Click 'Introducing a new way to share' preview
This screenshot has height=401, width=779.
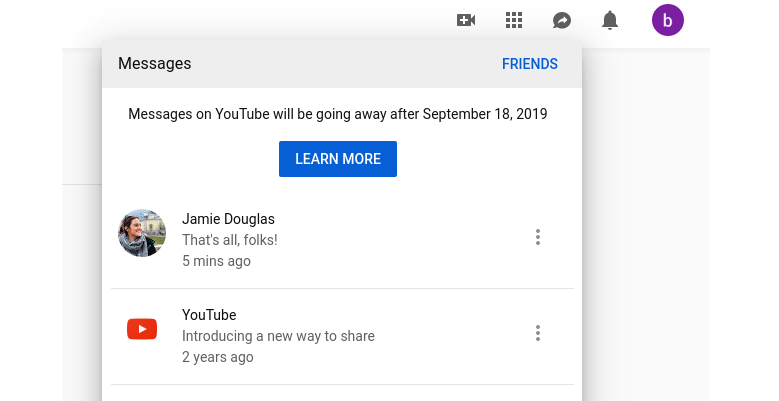pyautogui.click(x=278, y=336)
